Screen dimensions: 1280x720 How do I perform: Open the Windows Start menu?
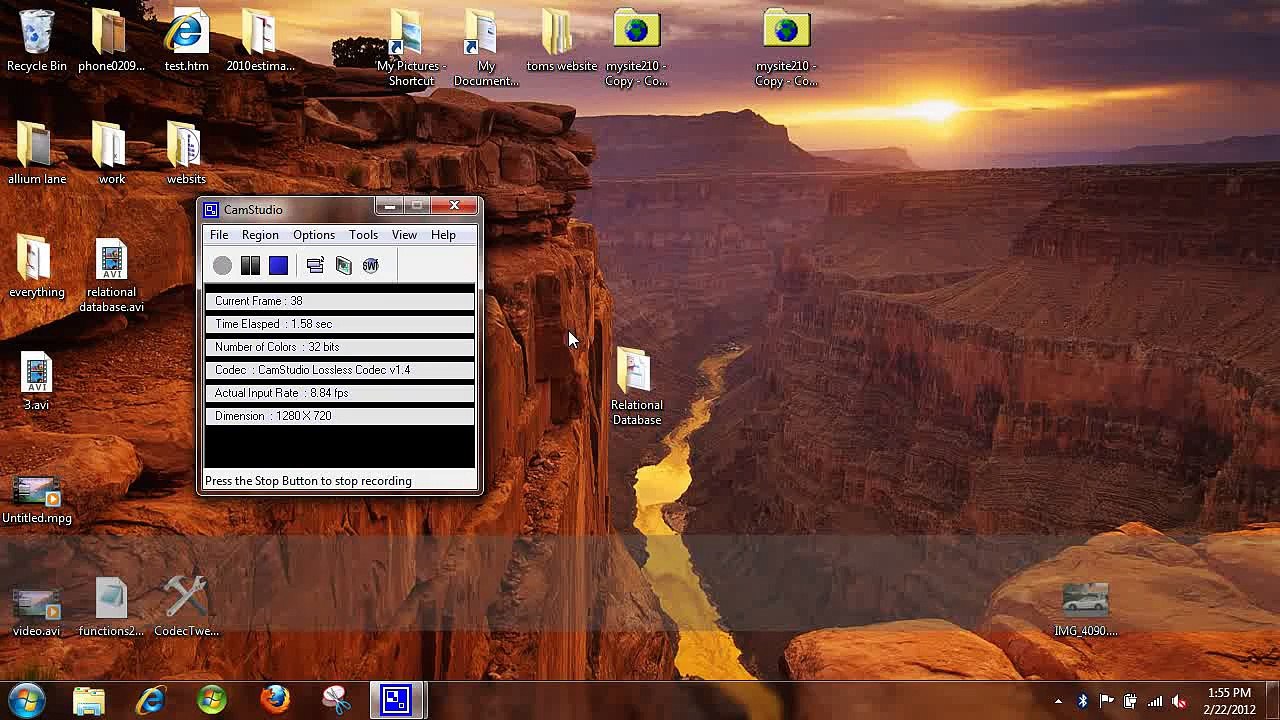click(27, 700)
